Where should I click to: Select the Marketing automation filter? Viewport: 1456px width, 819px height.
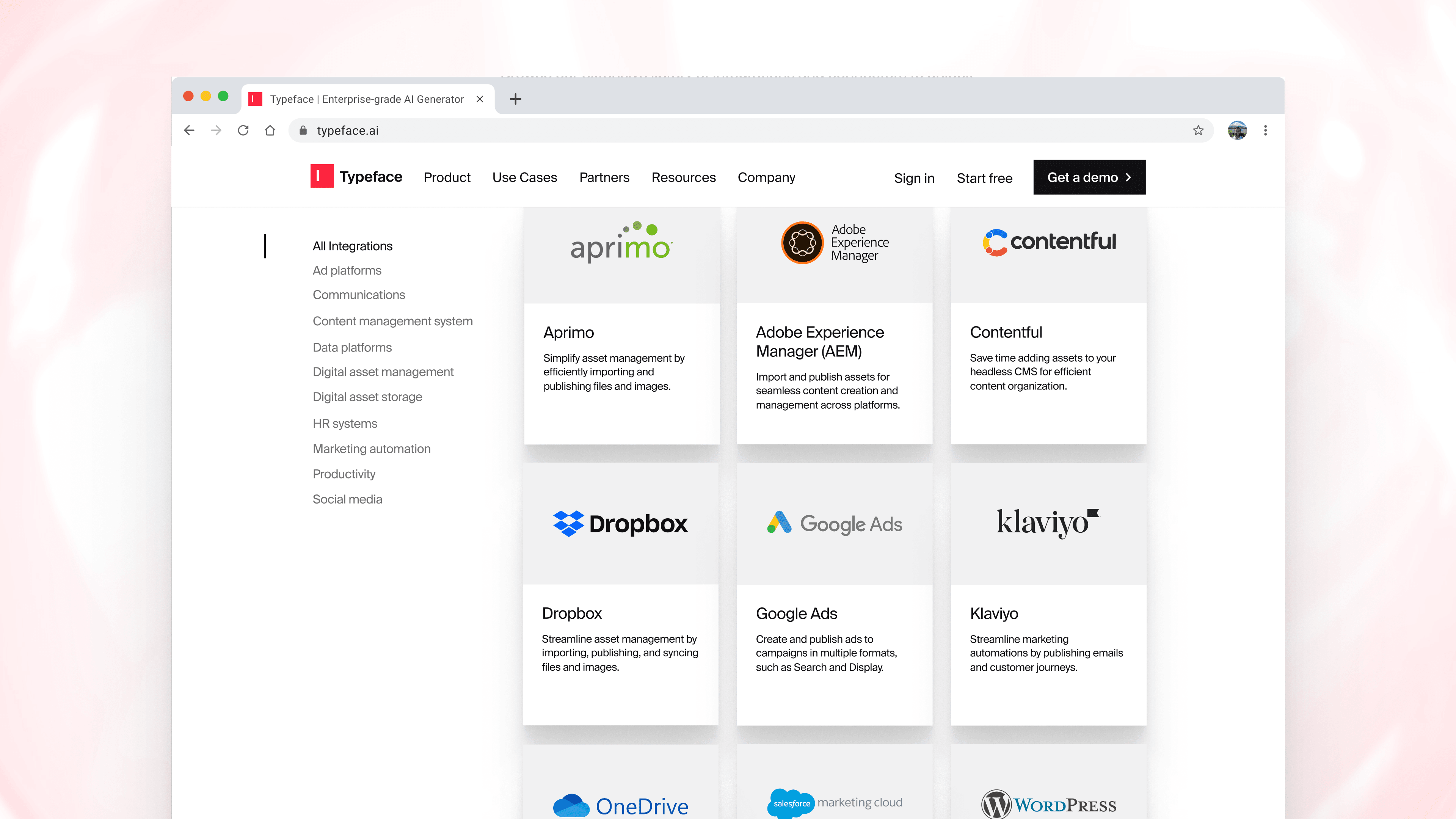(371, 449)
